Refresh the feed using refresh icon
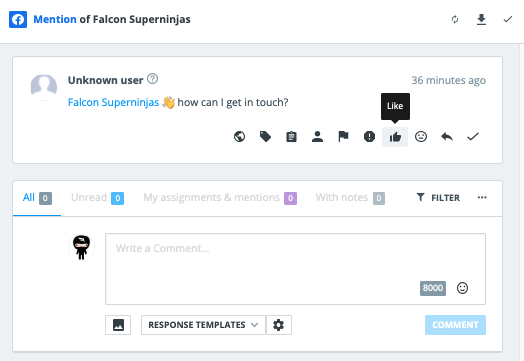Viewport: 524px width, 361px height. click(455, 19)
